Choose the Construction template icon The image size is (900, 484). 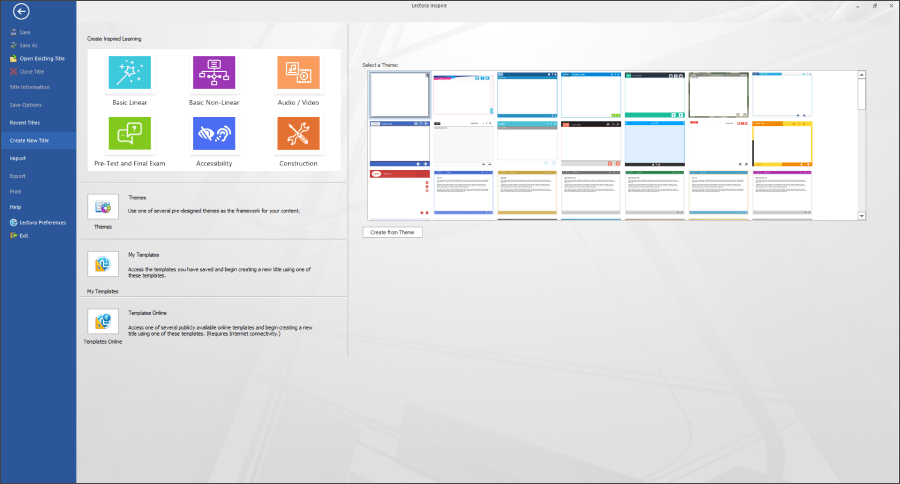298,133
